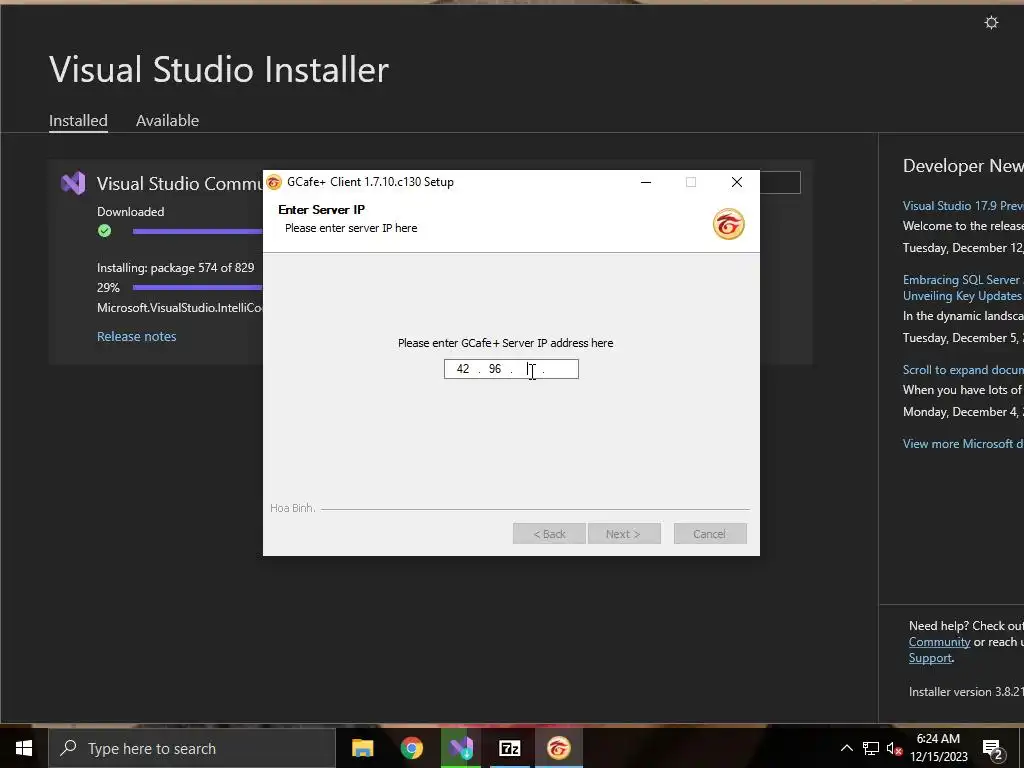Click the 29% installing progress bar
Viewport: 1024px width, 768px height.
[x=197, y=287]
